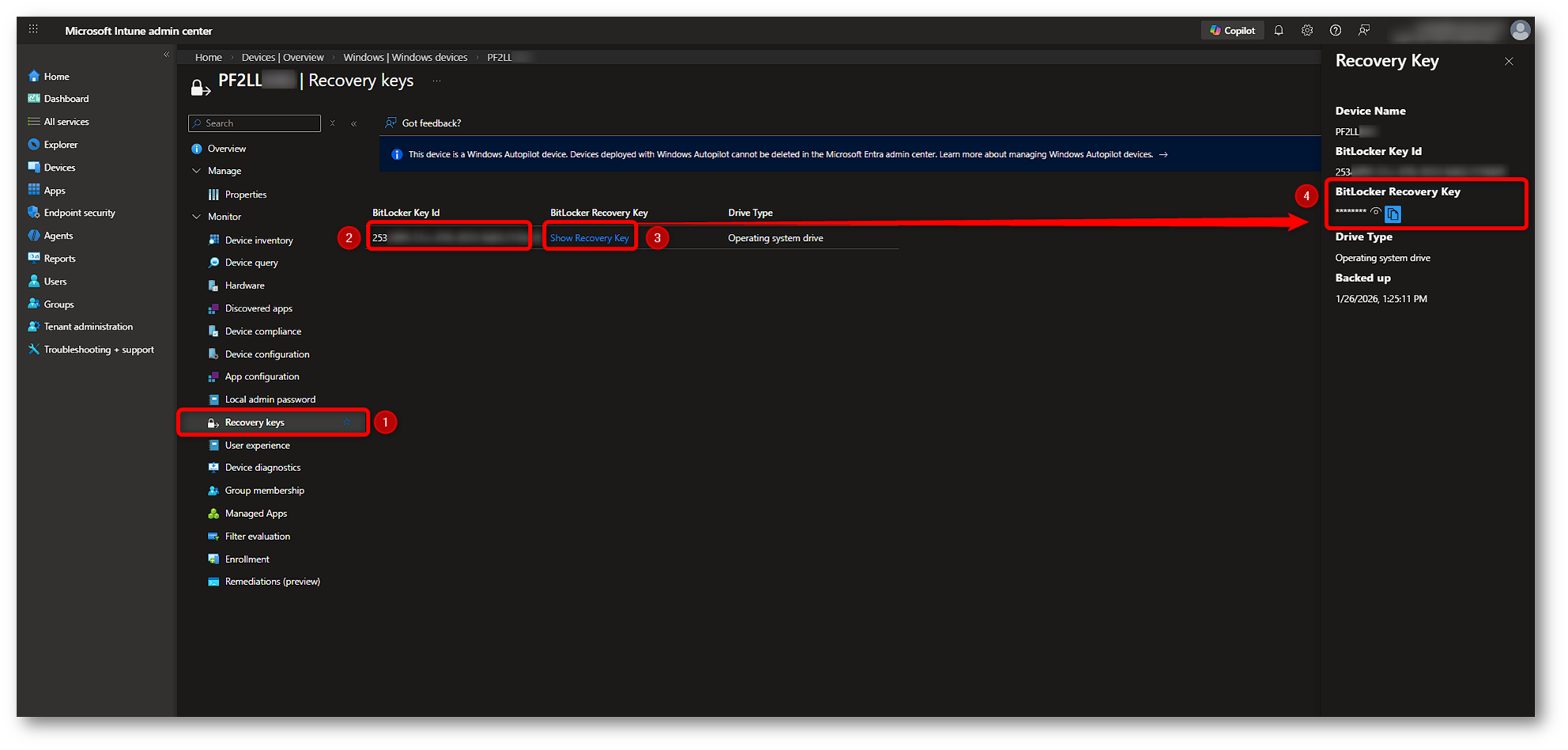Toggle favorite star on Recovery keys
Viewport: 1568px width, 750px height.
point(347,422)
